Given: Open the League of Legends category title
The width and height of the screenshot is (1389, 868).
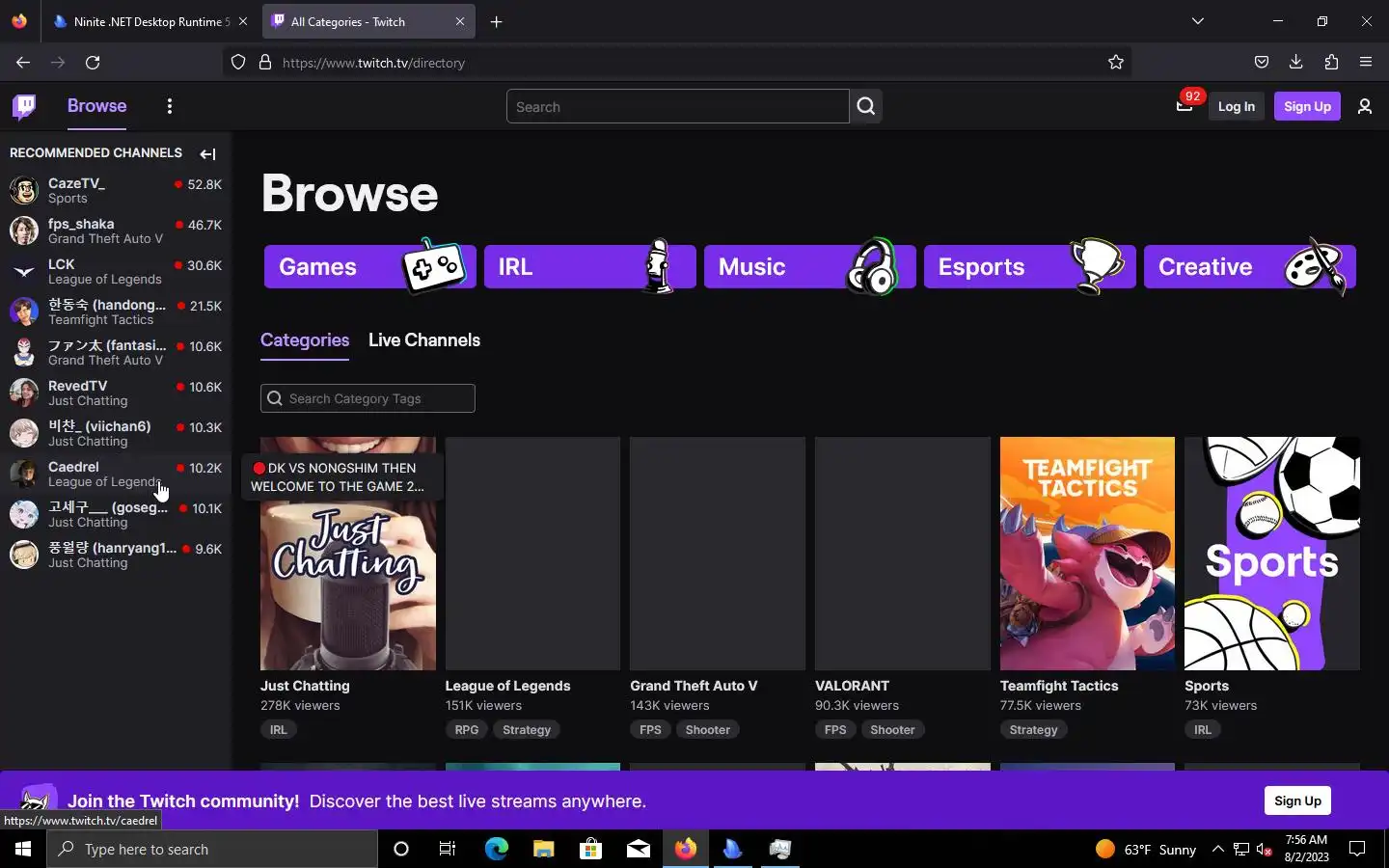Looking at the screenshot, I should 507,686.
